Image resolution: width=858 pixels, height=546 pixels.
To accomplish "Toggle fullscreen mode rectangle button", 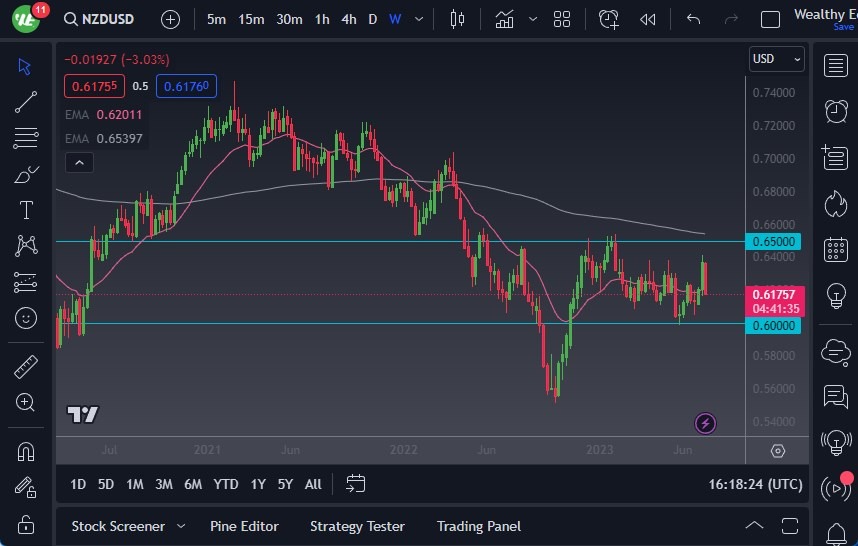I will [770, 19].
